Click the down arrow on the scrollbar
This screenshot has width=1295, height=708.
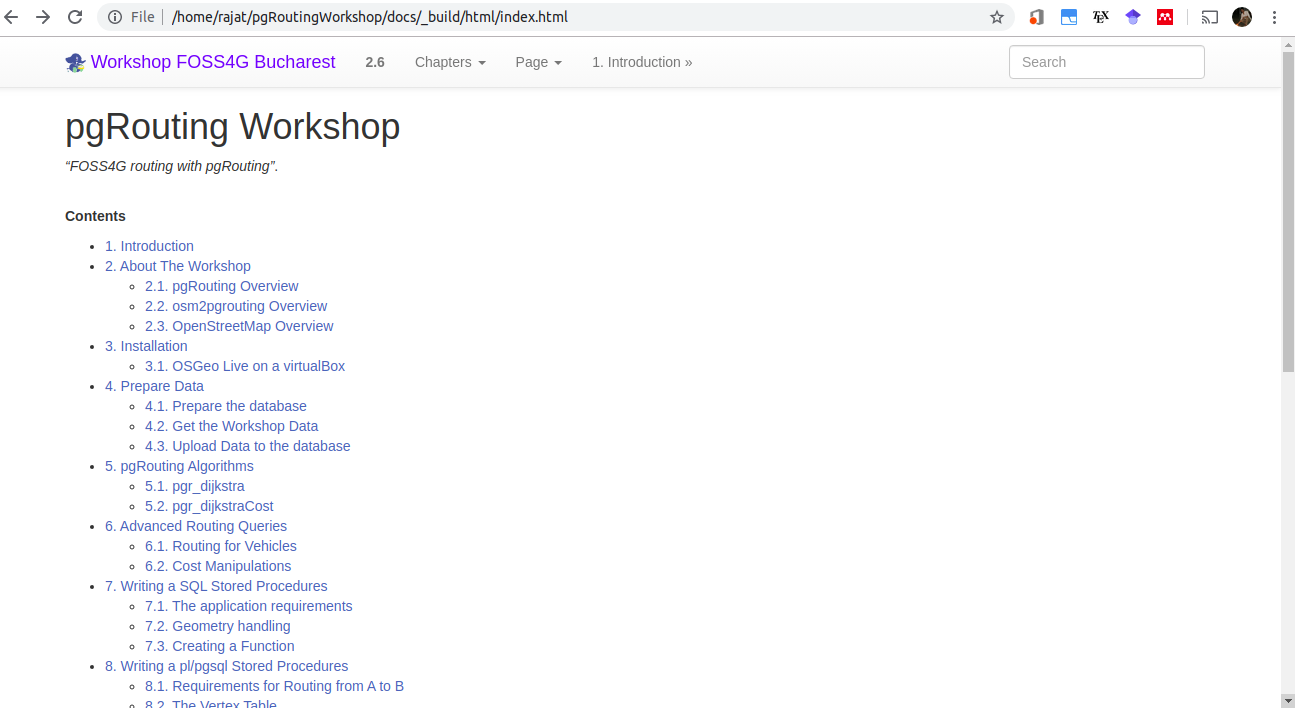[1288, 700]
